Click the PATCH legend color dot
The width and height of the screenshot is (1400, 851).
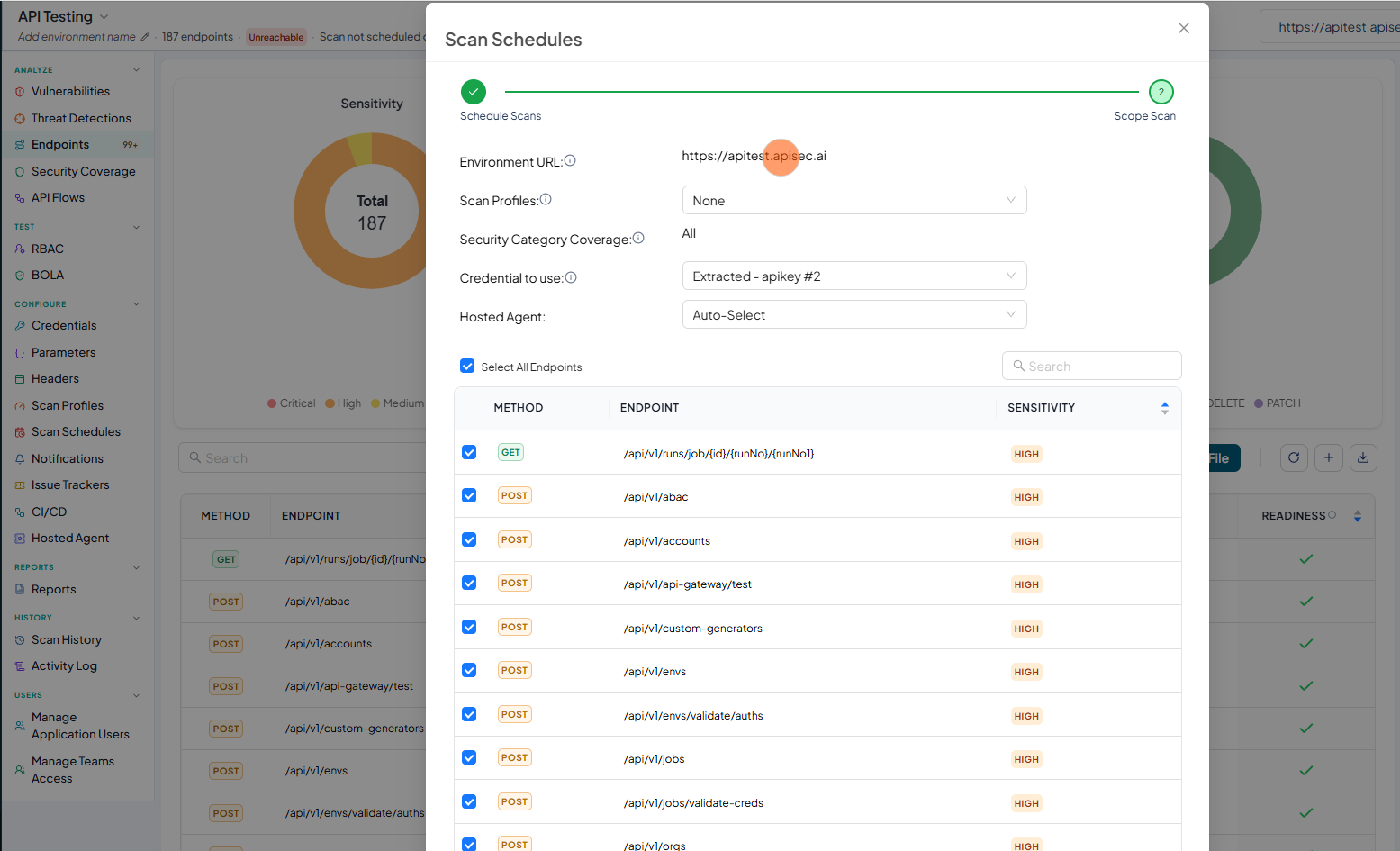(1259, 403)
